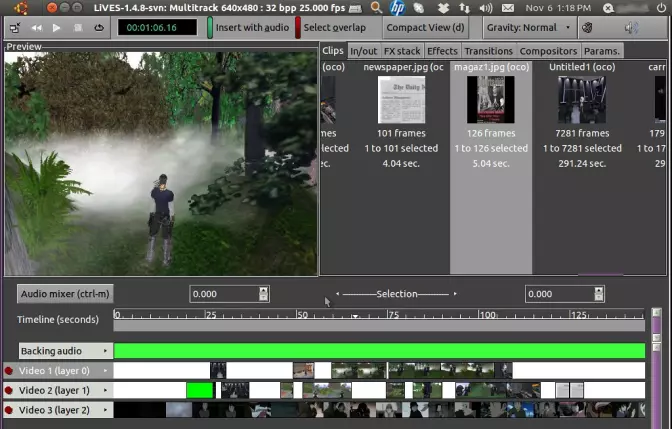Click the selection end value field
Screen dimensions: 672x429
560,294
